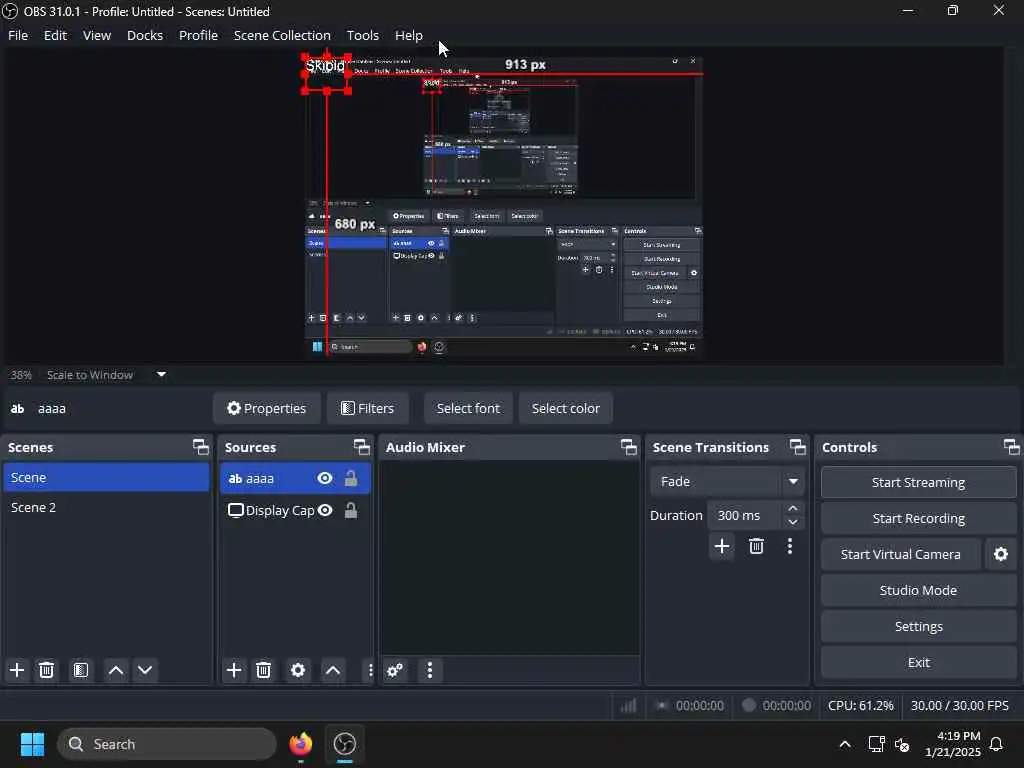Screen dimensions: 1024x768
Task: Open transition properties three-dot menu
Action: [x=790, y=546]
